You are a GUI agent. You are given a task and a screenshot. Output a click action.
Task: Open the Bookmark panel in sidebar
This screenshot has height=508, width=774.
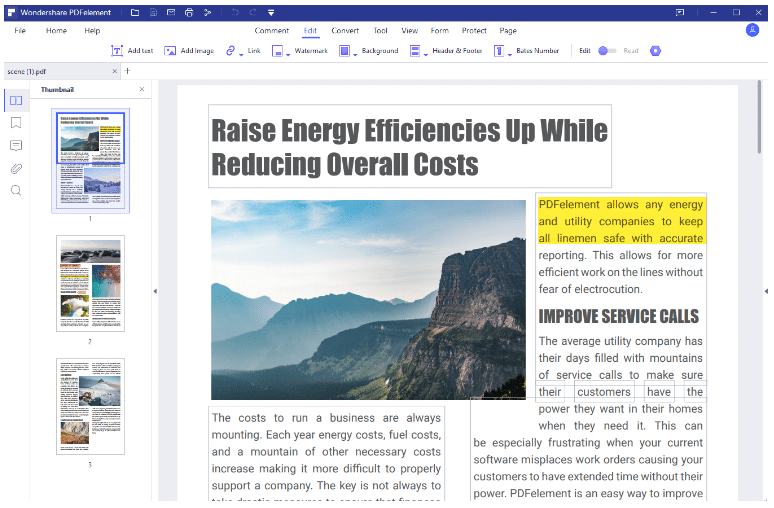pyautogui.click(x=16, y=123)
